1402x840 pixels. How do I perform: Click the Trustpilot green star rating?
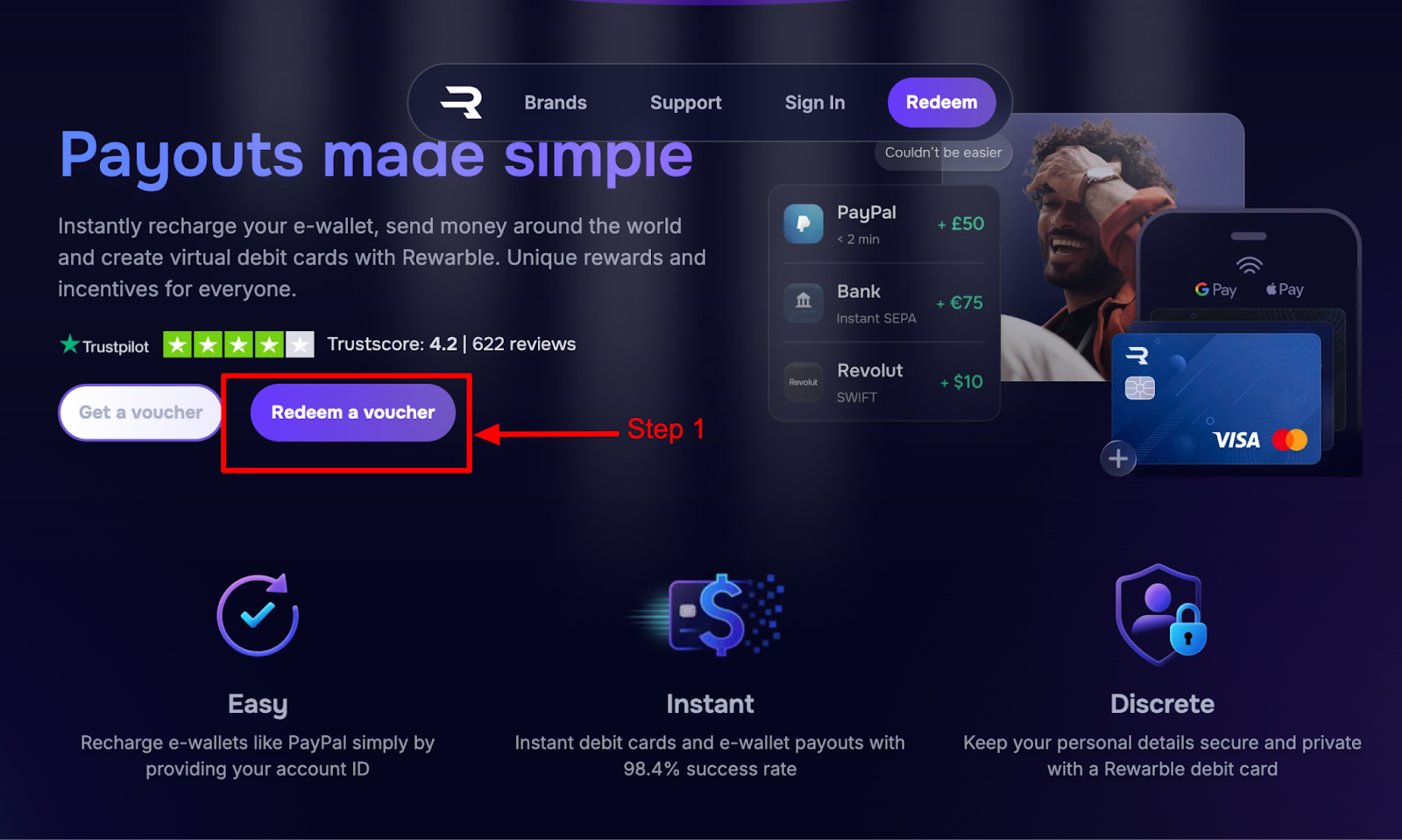click(x=238, y=344)
